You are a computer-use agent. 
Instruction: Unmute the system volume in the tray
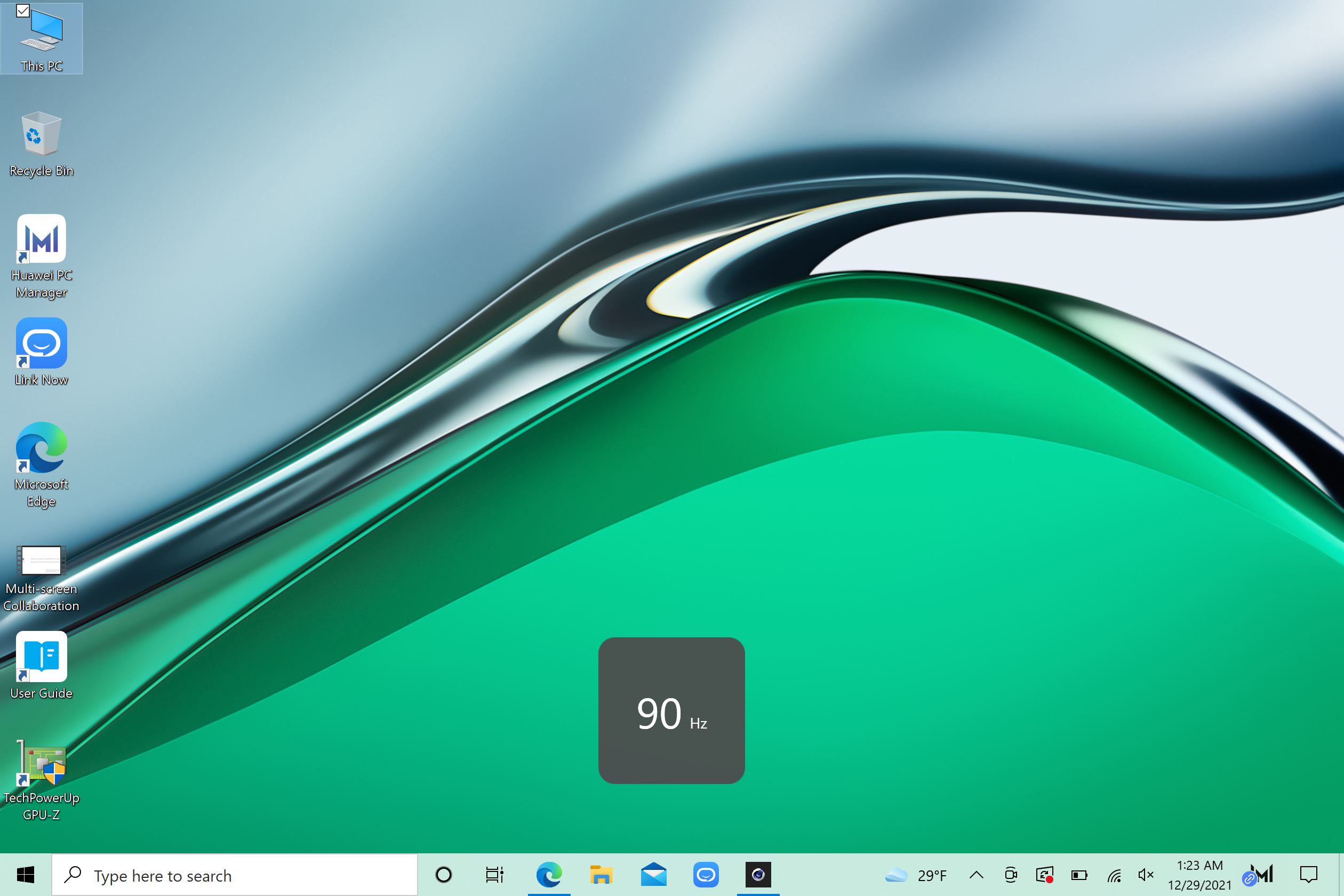tap(1145, 875)
